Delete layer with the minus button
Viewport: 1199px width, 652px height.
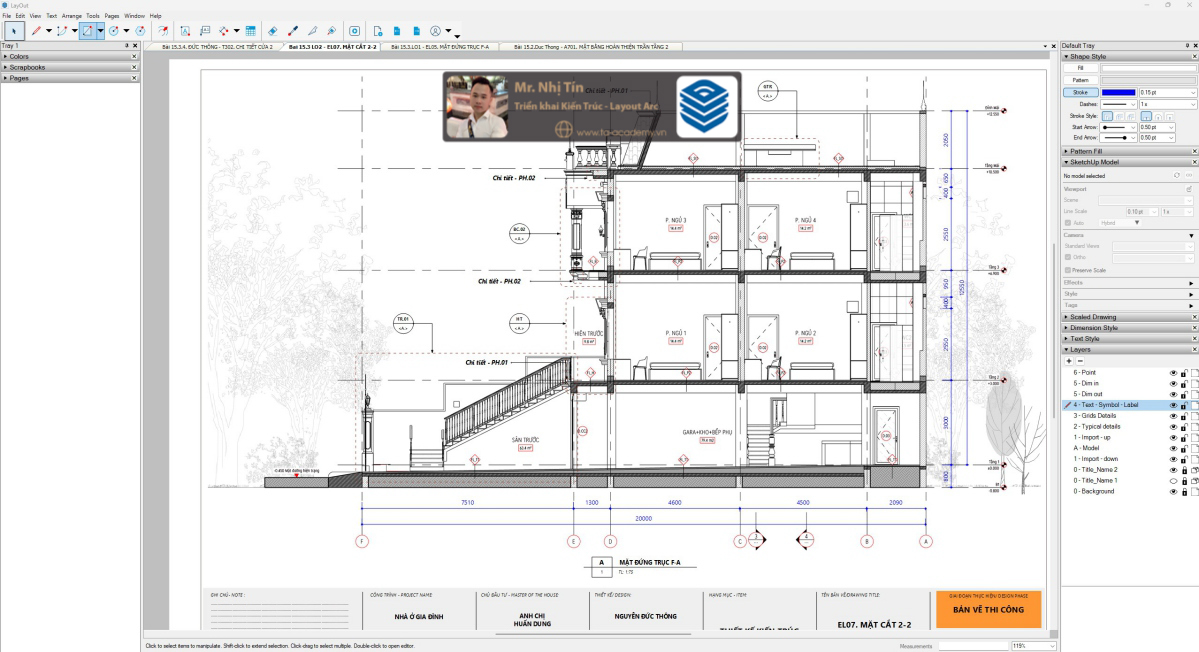[x=1080, y=361]
